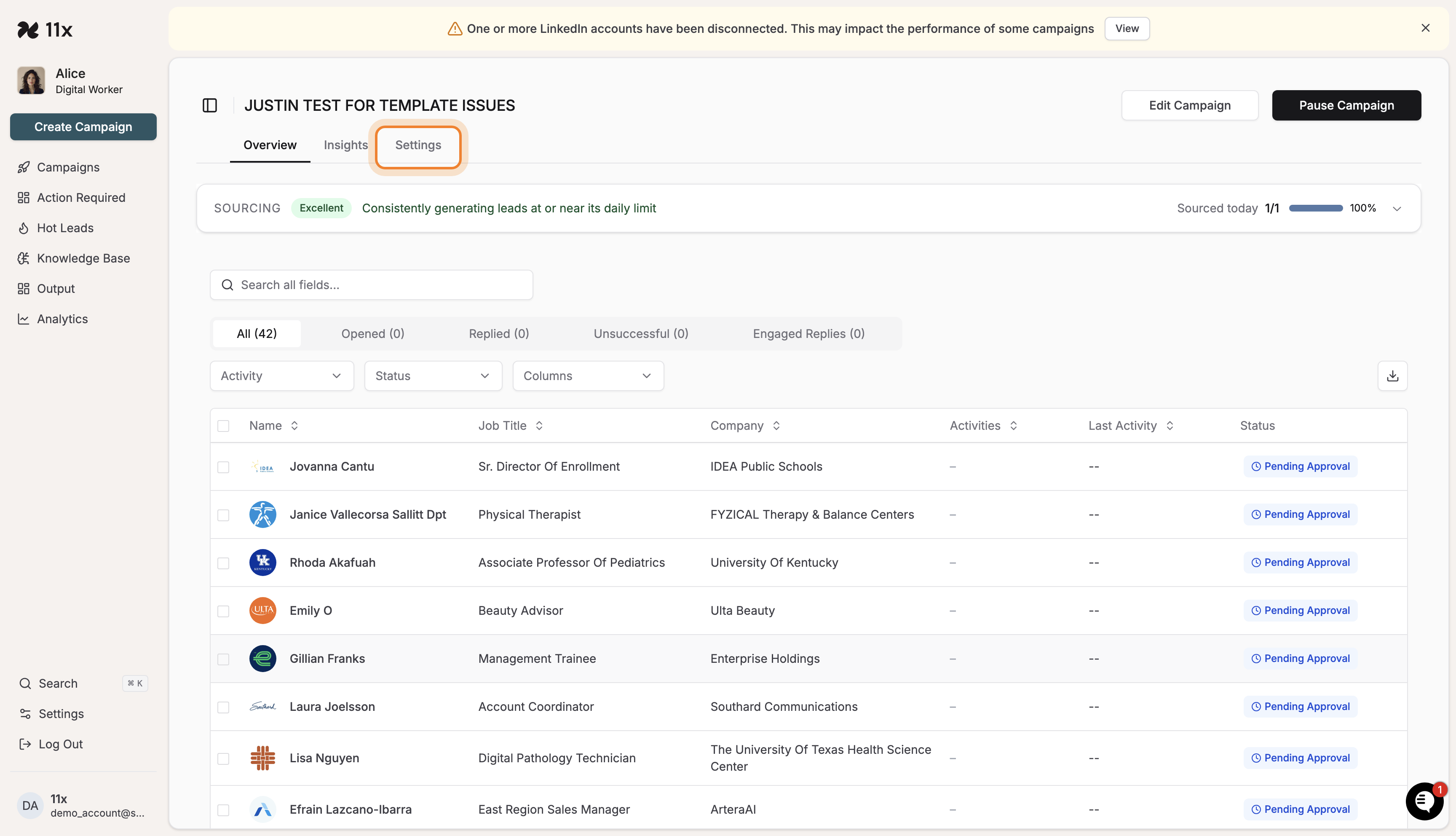Select the header checkbox to select all leads
Viewport: 1456px width, 836px height.
point(223,426)
